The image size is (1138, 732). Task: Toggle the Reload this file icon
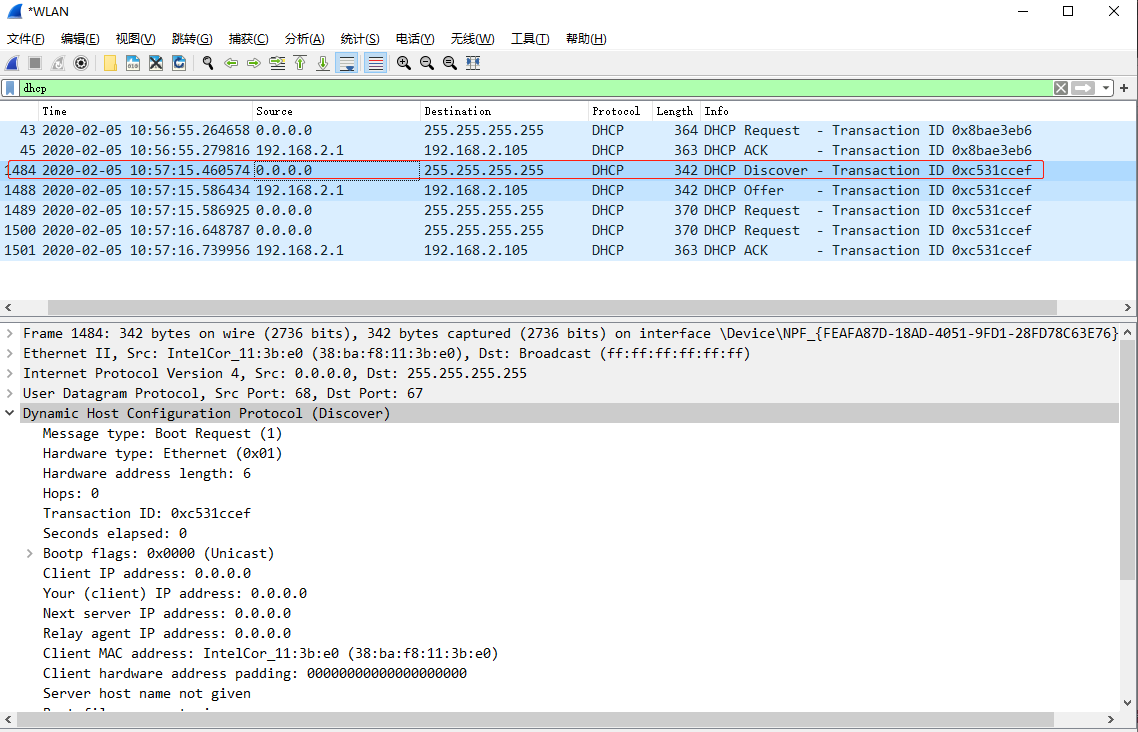point(179,63)
